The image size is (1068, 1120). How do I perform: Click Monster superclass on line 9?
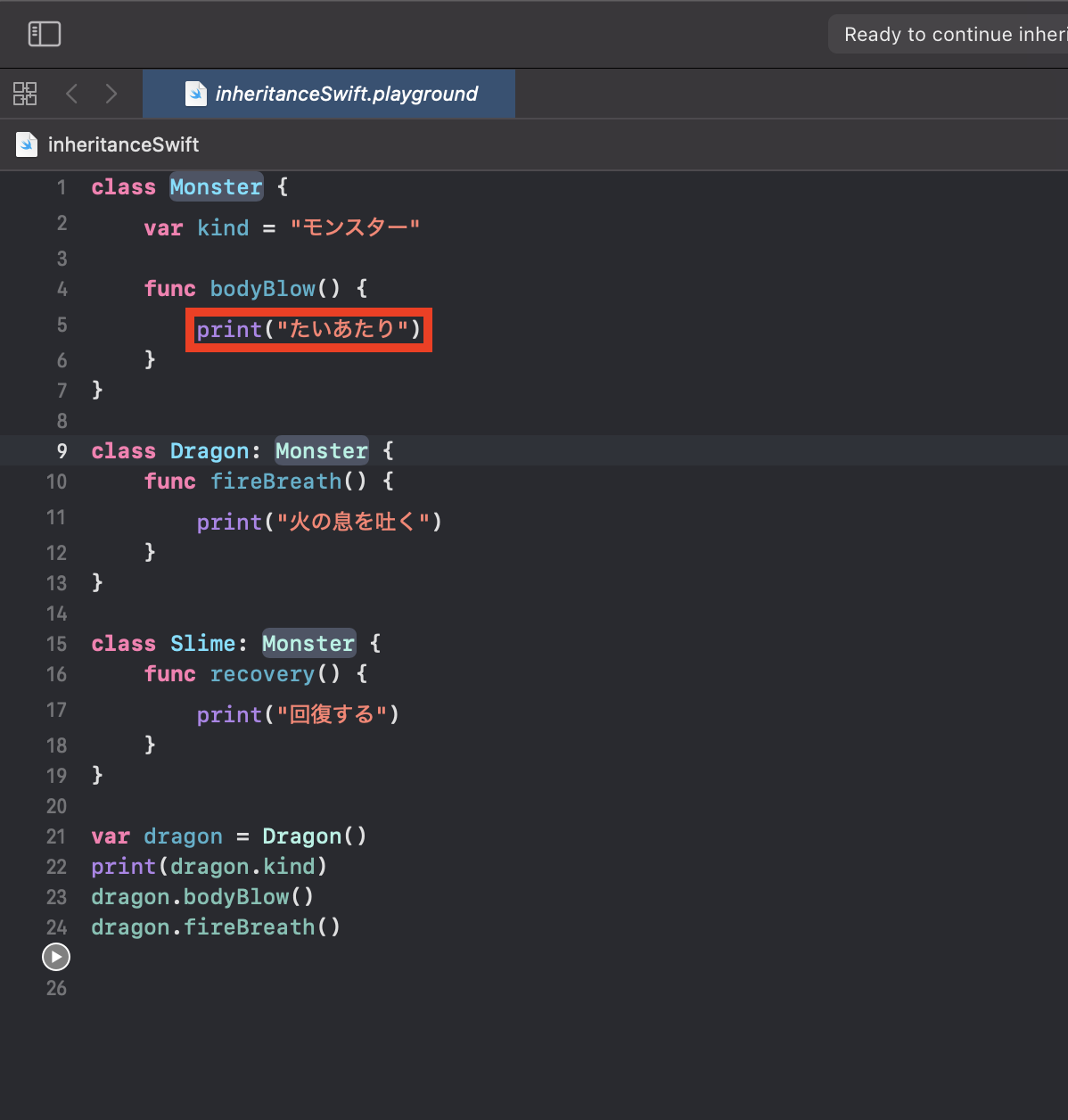point(322,451)
